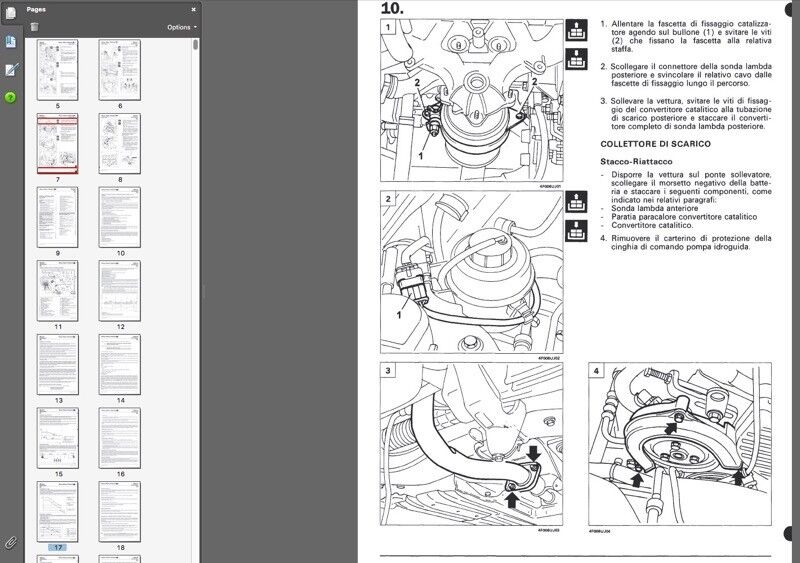Select the highlighted page 7 thumbnail
This screenshot has height=563, width=800.
57,142
